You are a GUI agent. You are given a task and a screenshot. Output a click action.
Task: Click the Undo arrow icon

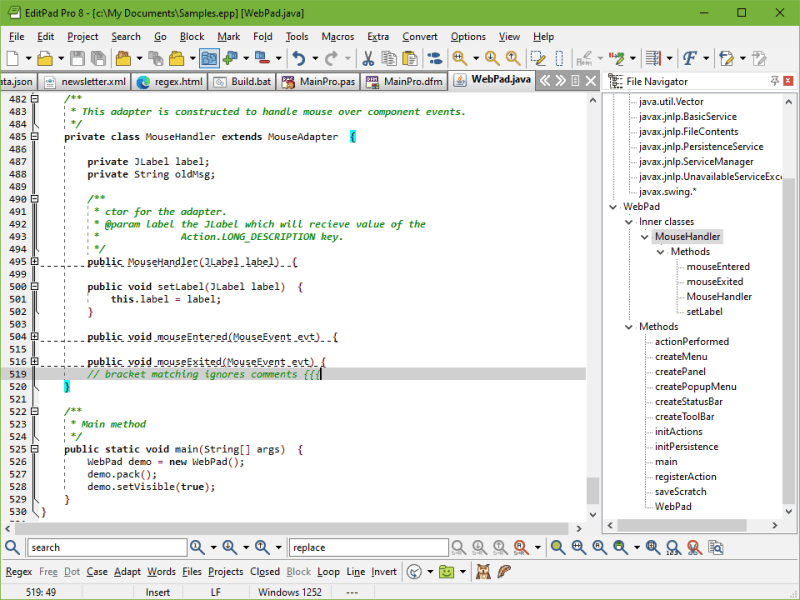299,58
